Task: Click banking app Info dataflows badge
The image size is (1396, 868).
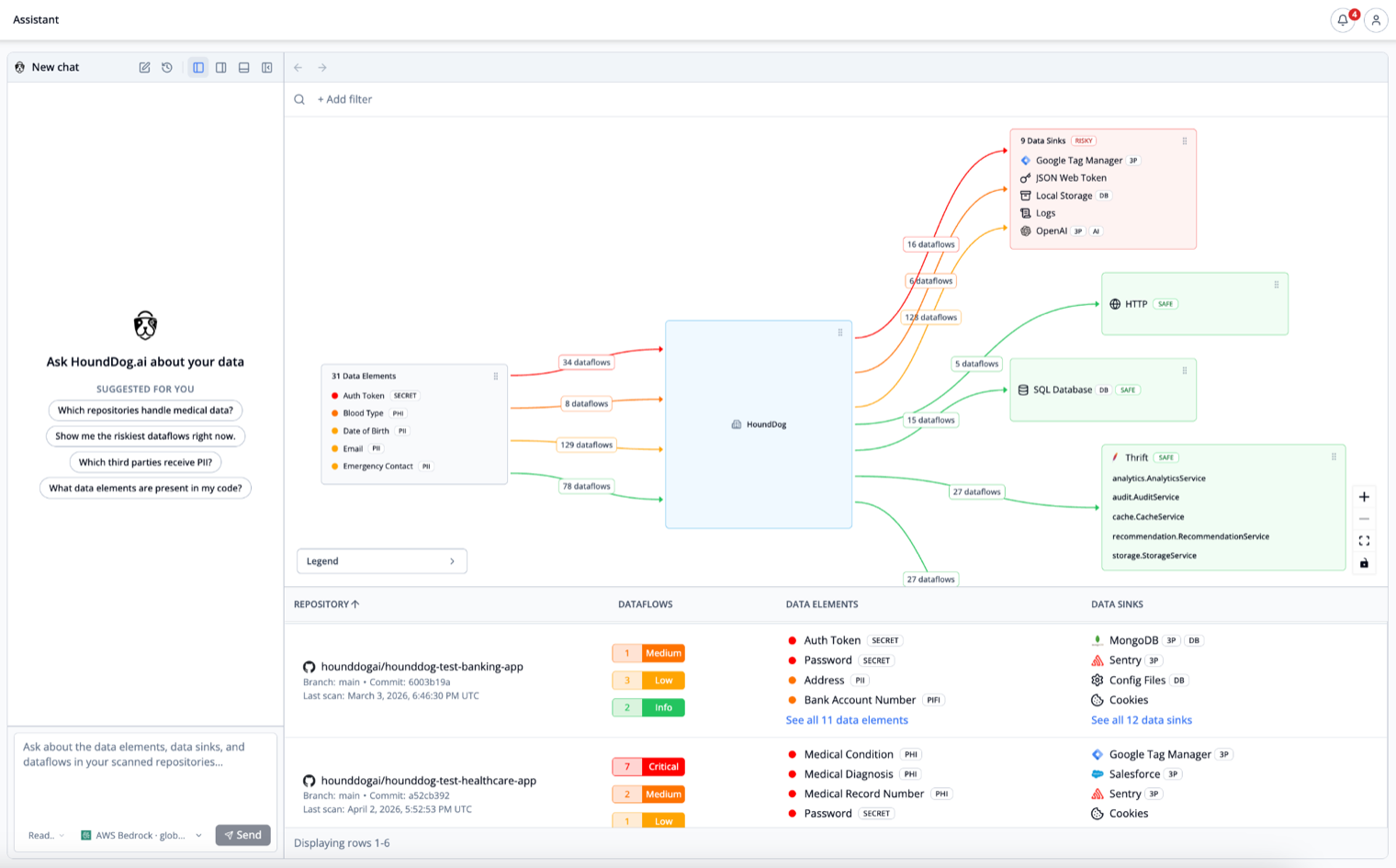Action: pyautogui.click(x=648, y=707)
